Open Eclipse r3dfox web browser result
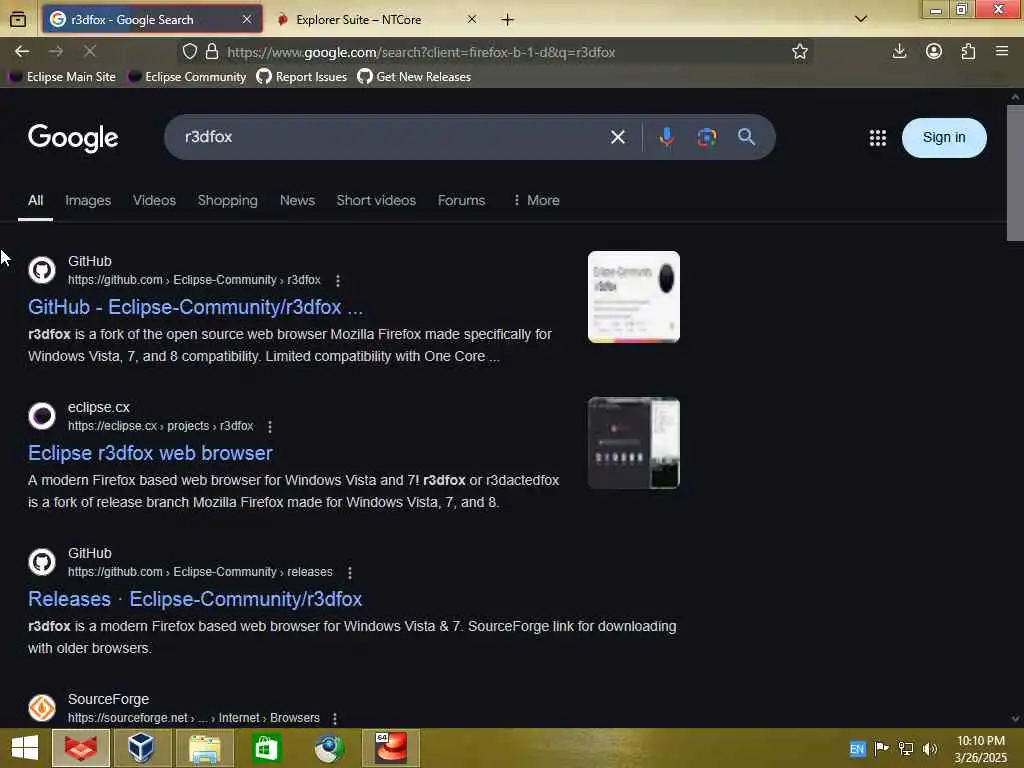Viewport: 1024px width, 768px height. [150, 453]
